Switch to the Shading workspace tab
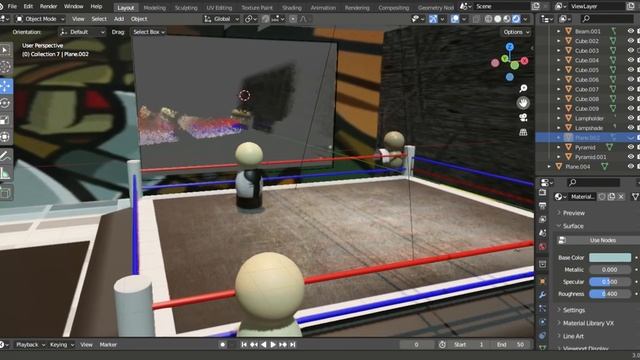This screenshot has width=640, height=360. 291,8
